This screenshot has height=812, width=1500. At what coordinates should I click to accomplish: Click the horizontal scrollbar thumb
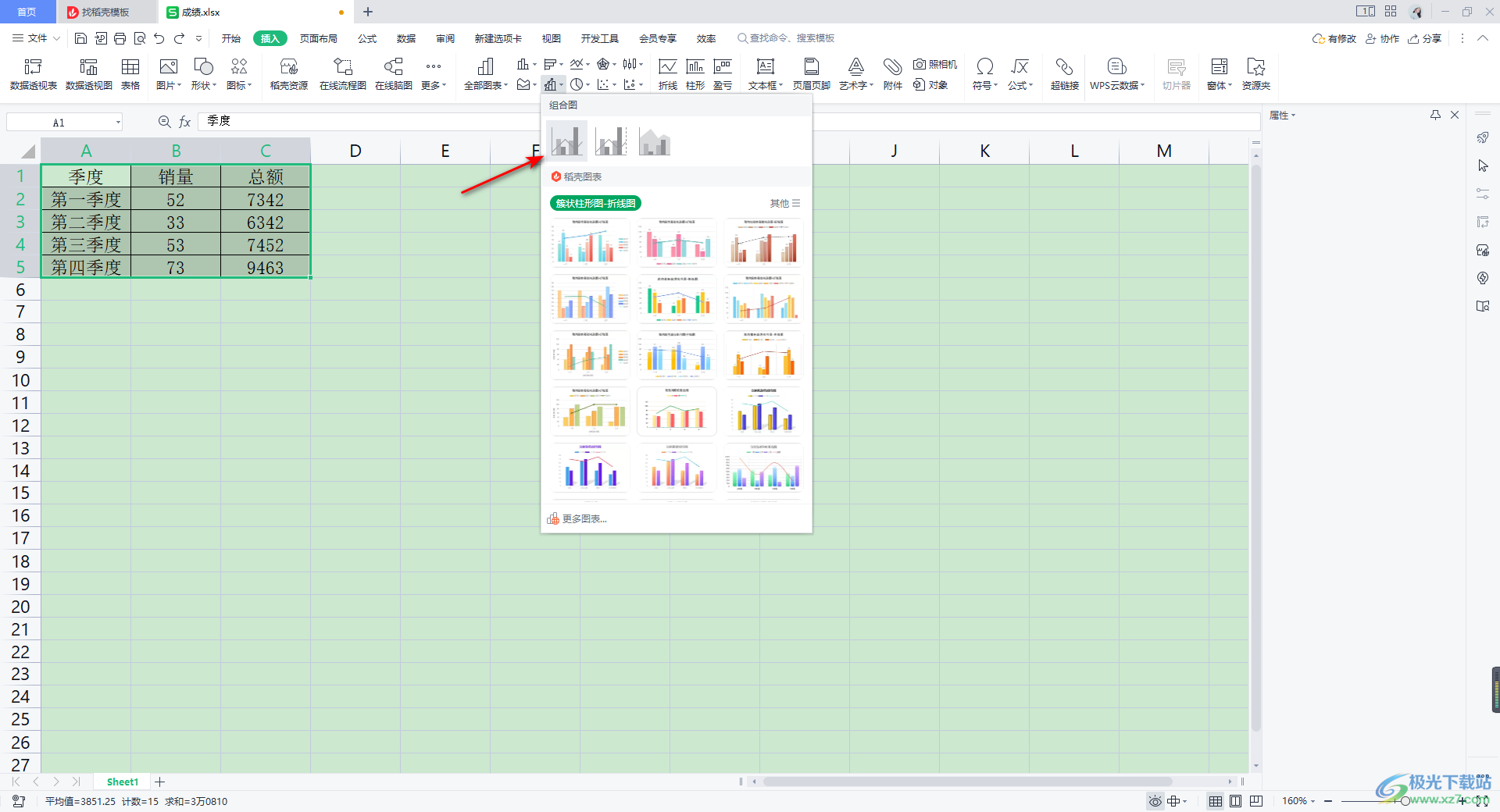click(967, 782)
